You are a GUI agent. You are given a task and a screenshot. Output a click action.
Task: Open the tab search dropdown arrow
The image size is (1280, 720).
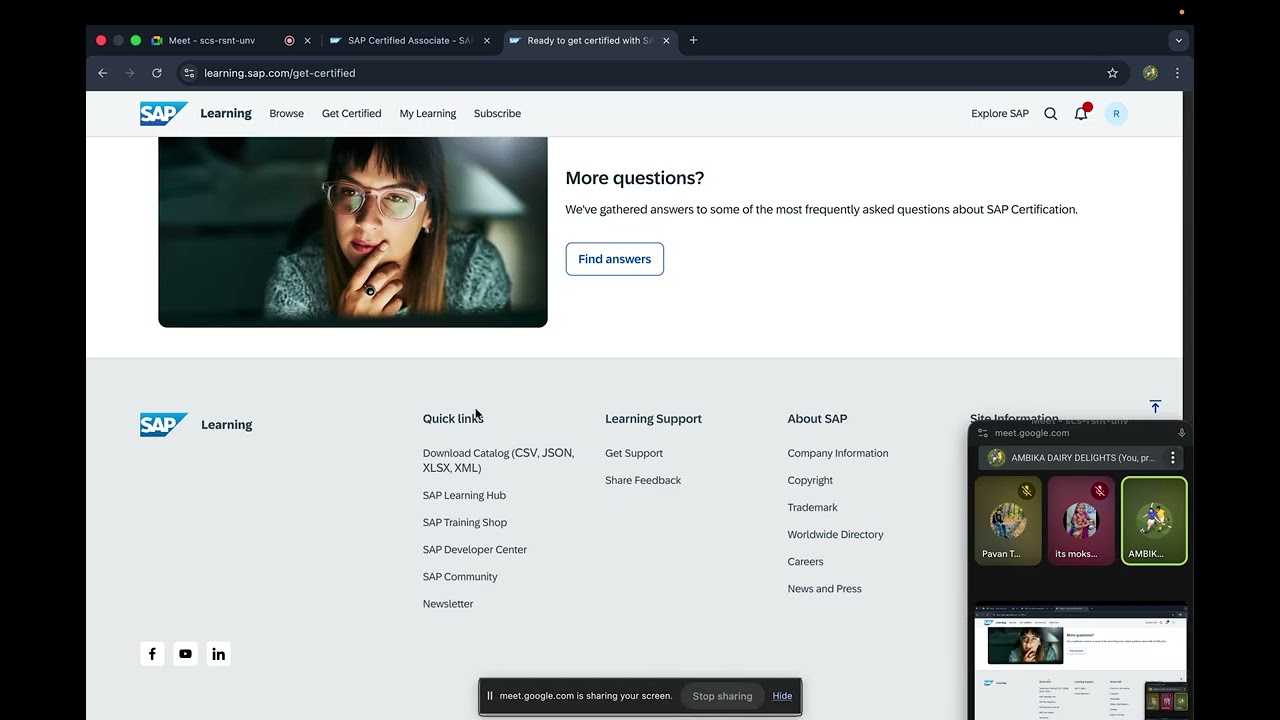1179,41
